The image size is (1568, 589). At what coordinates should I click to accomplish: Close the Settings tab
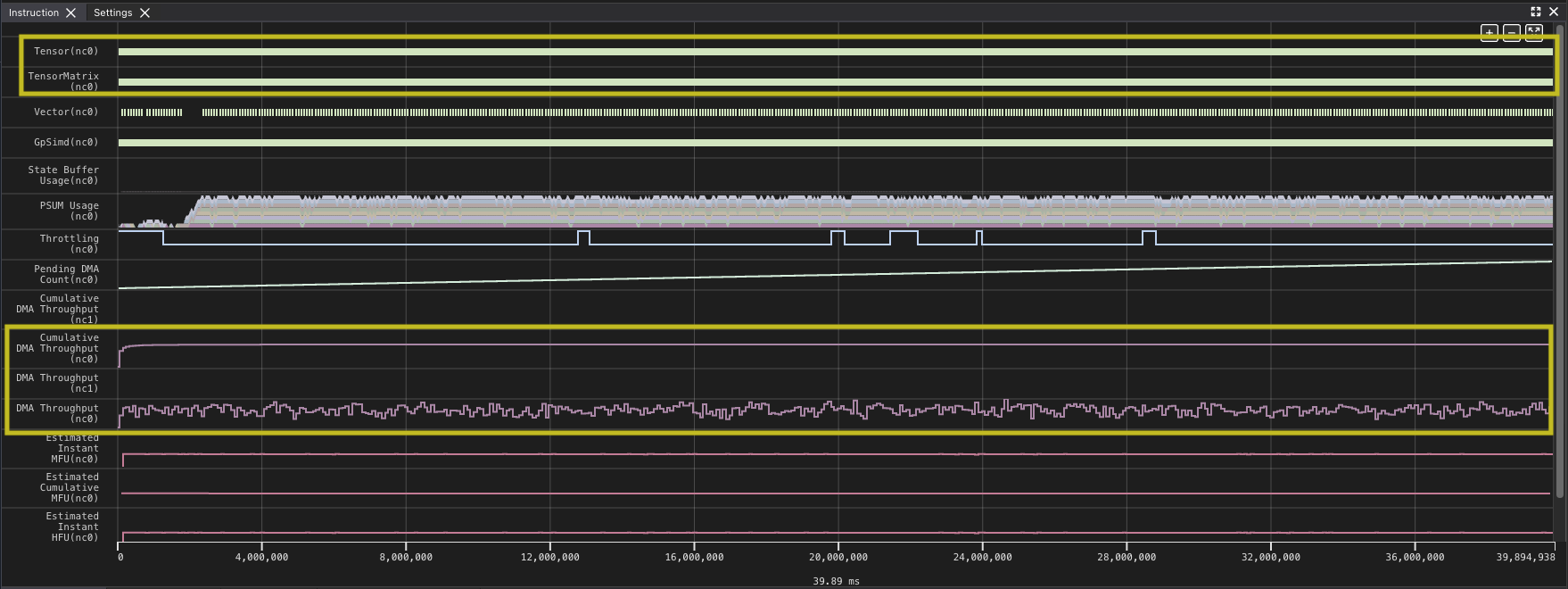click(144, 12)
